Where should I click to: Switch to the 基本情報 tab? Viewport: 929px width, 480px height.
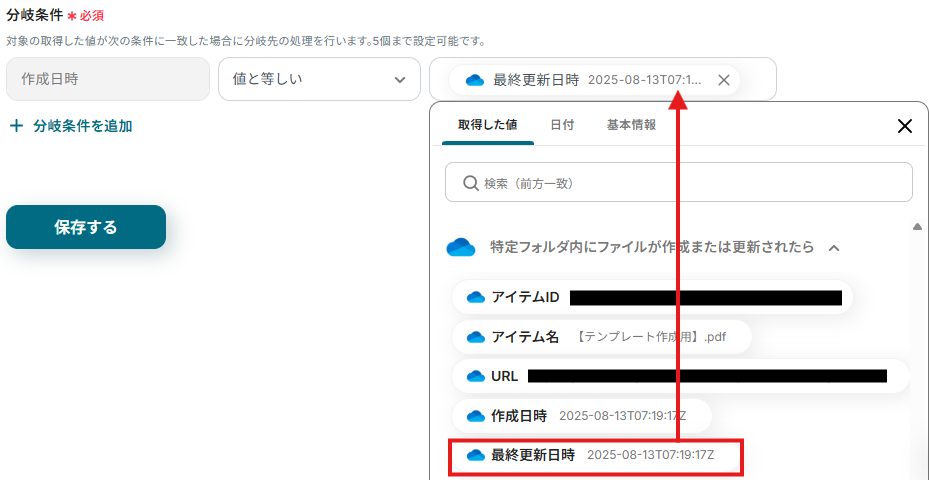tap(631, 125)
